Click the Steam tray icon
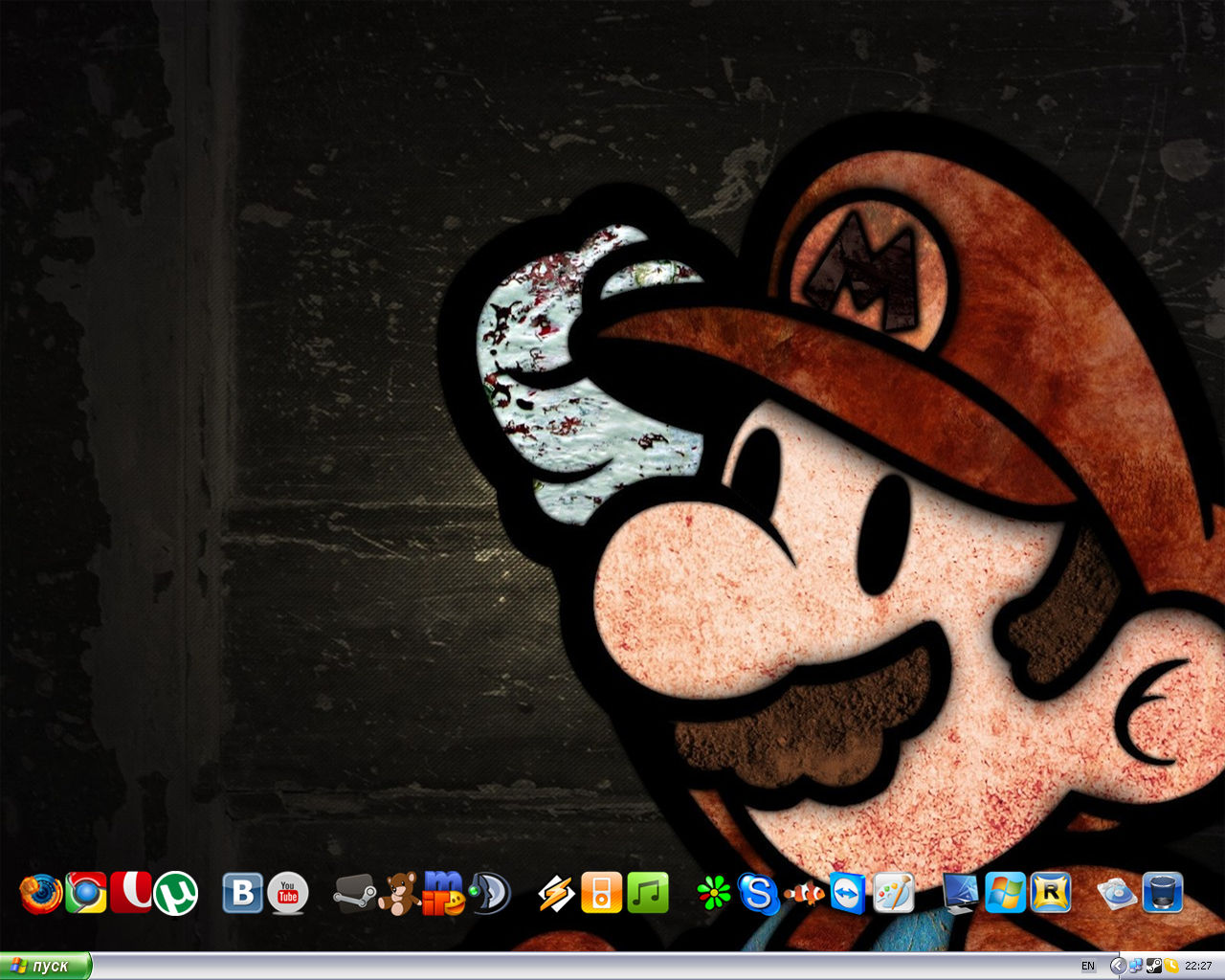Screen dimensions: 1225x980 tap(1153, 966)
